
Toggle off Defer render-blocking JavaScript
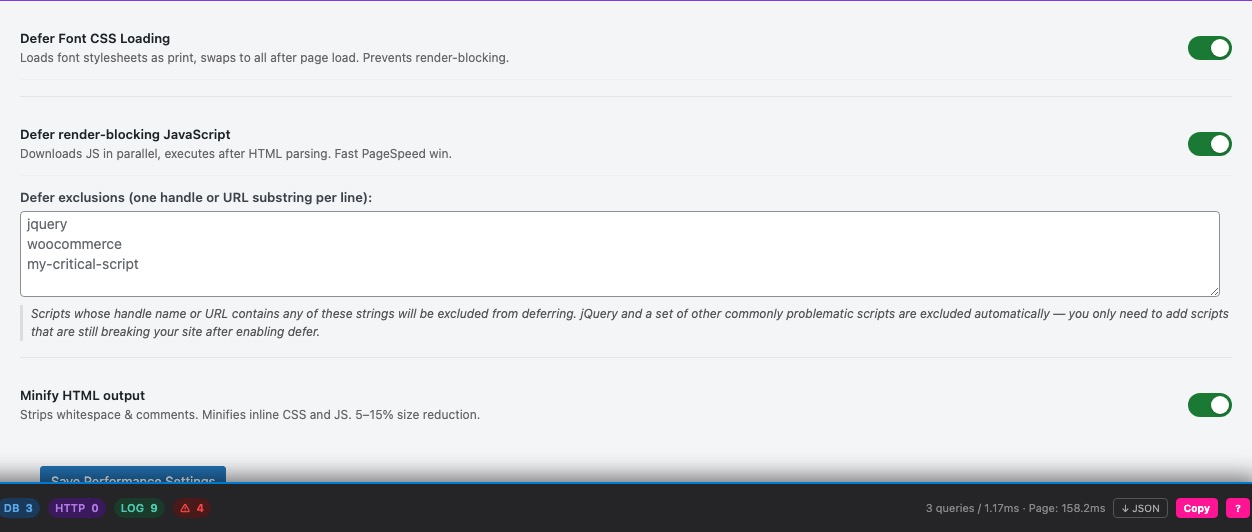point(1209,144)
